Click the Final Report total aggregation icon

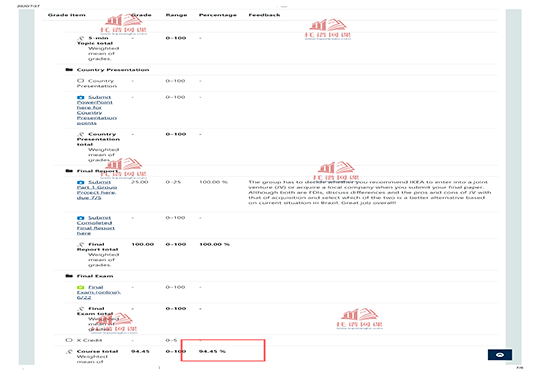coord(81,244)
